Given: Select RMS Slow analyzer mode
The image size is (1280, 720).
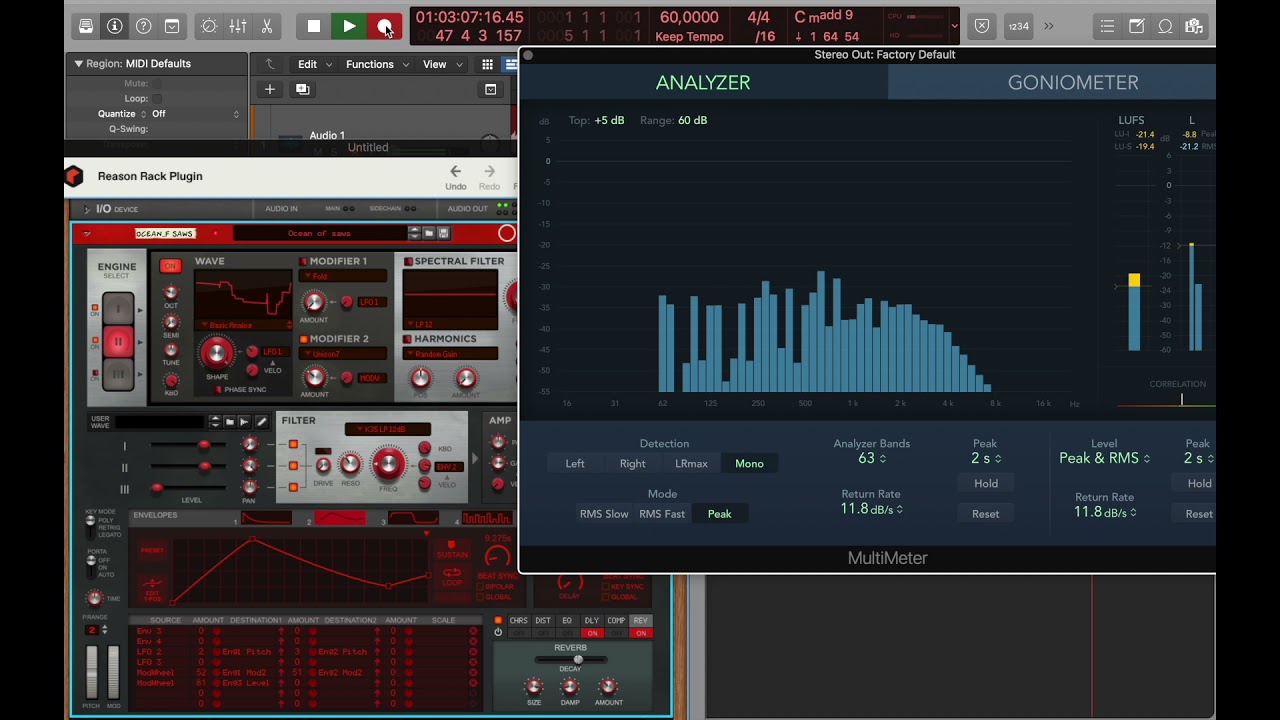Looking at the screenshot, I should point(604,514).
